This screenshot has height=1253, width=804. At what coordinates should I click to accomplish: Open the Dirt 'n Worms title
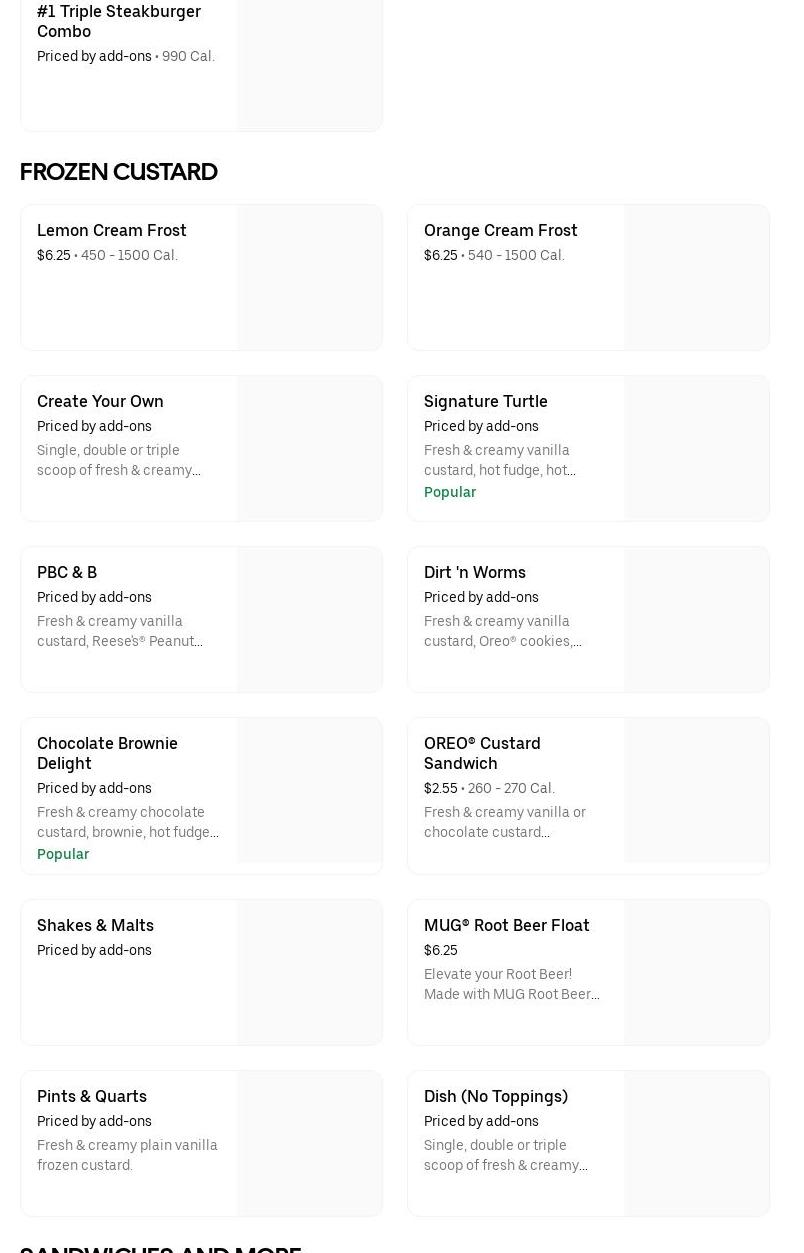474,572
